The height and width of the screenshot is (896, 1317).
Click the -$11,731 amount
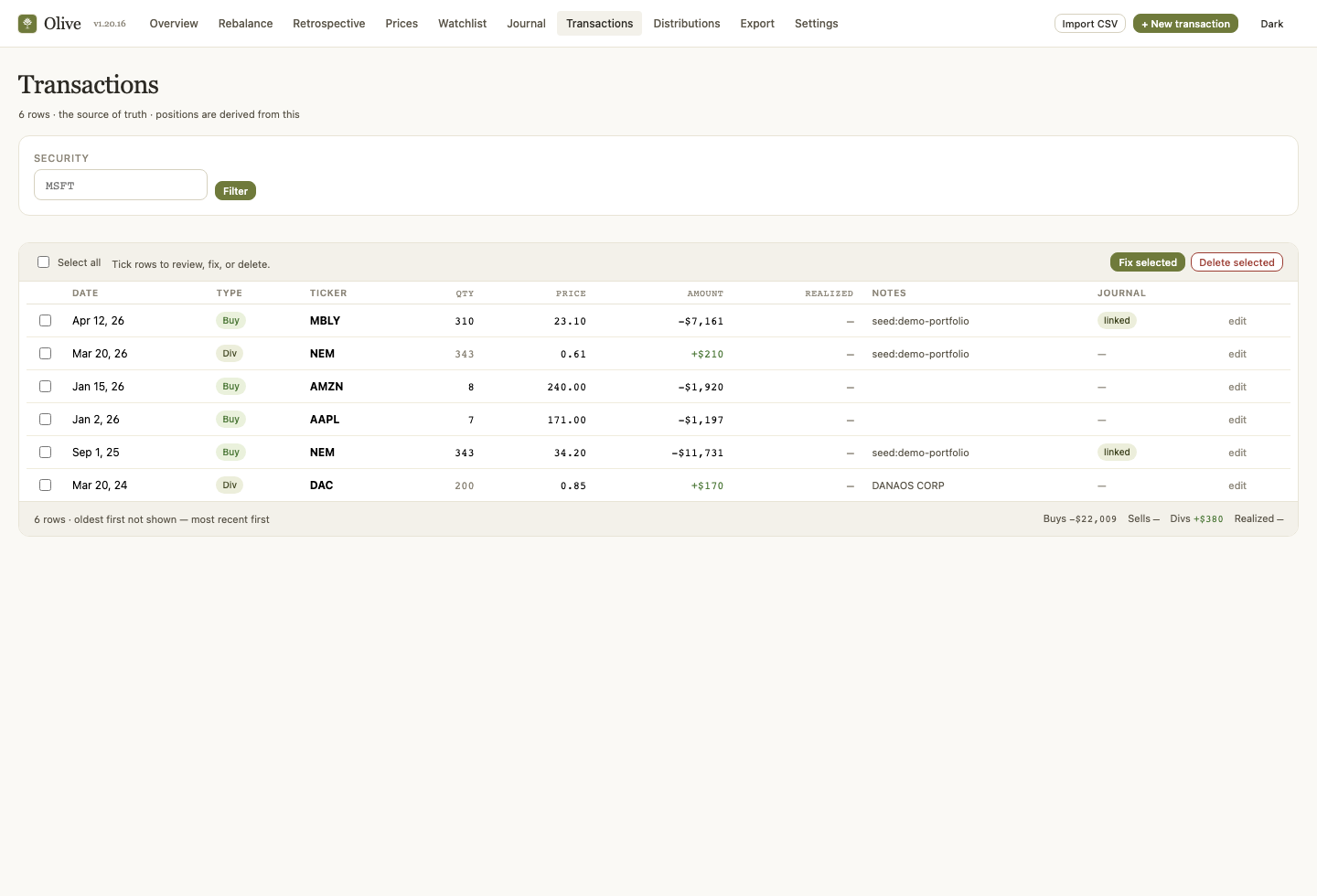(698, 453)
